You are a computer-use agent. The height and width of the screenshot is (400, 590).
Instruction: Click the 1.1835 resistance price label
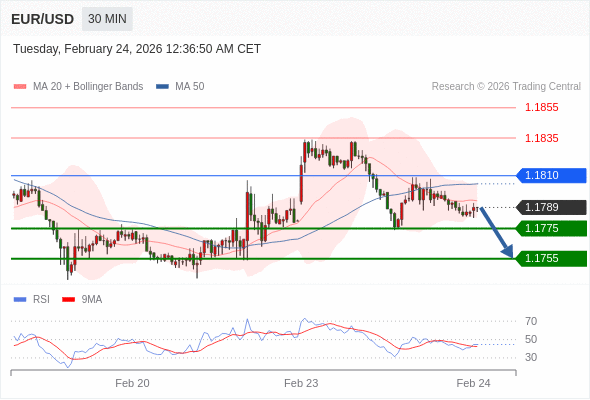(542, 138)
